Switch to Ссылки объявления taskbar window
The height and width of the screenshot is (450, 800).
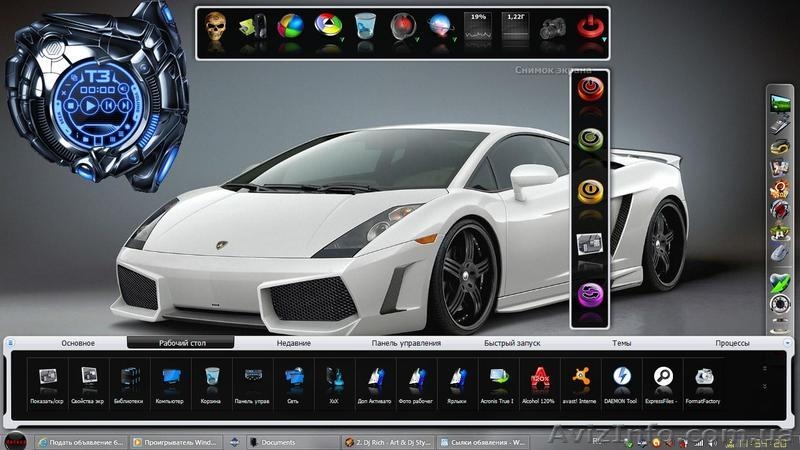[483, 442]
